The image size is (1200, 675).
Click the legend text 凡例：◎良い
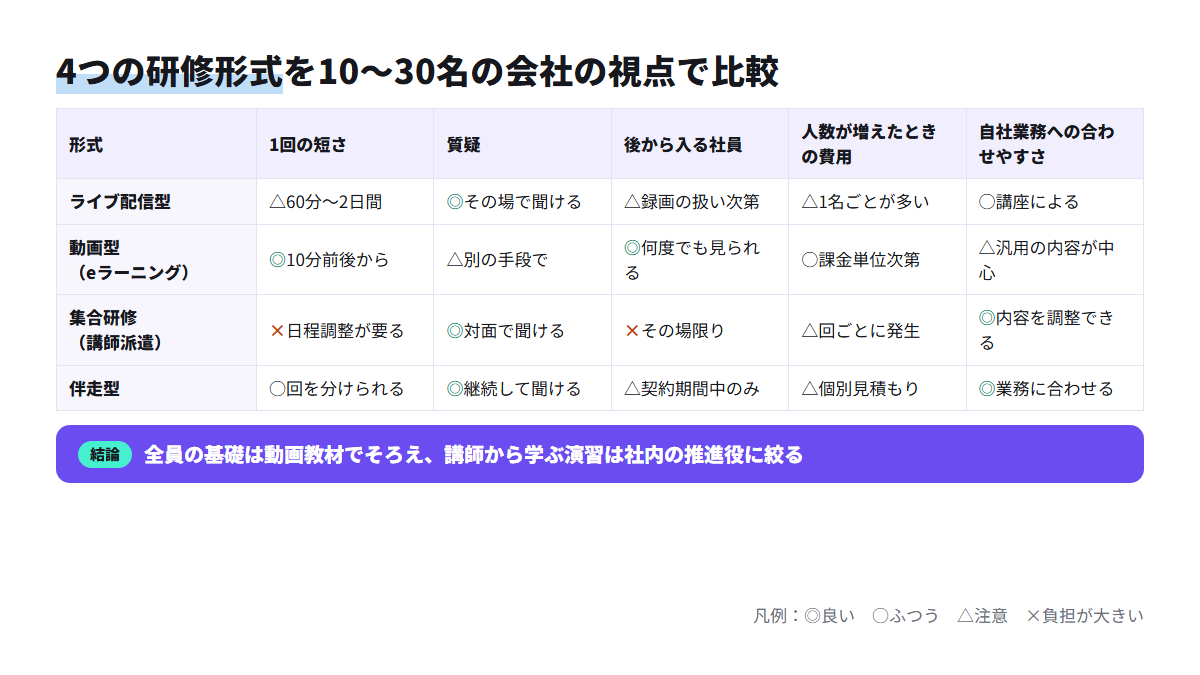point(804,616)
